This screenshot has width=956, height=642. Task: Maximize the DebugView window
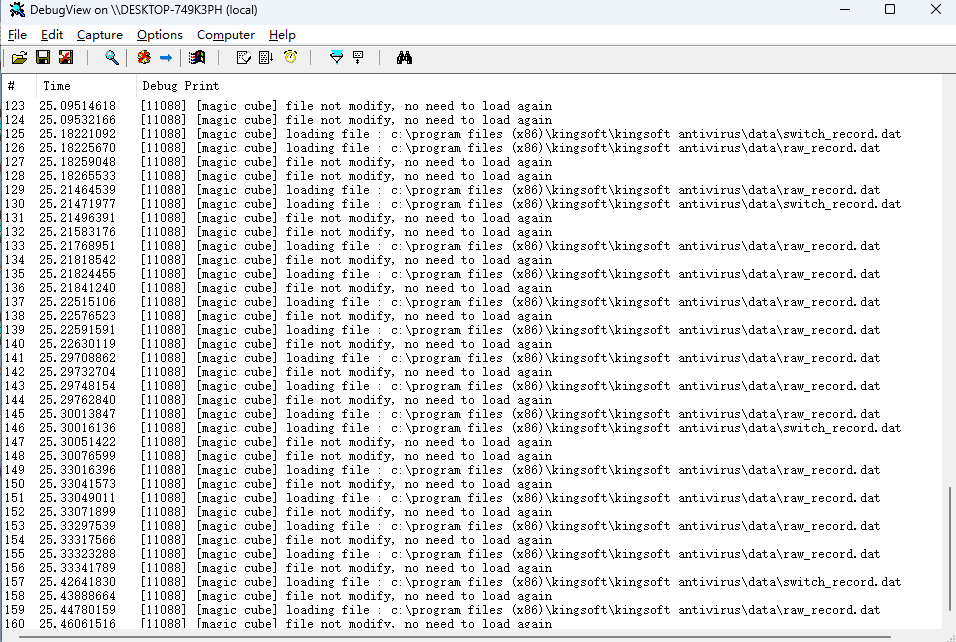tap(890, 9)
